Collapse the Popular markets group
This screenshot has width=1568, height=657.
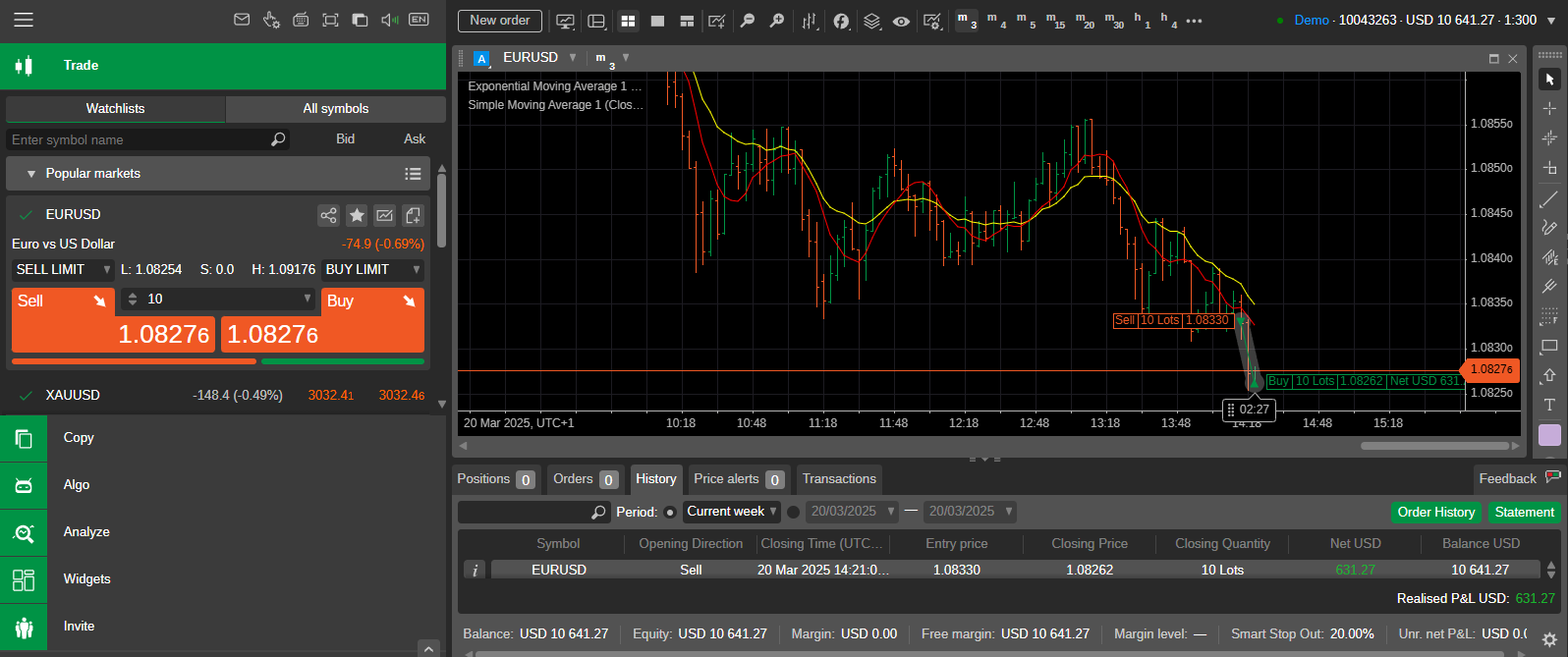click(31, 174)
